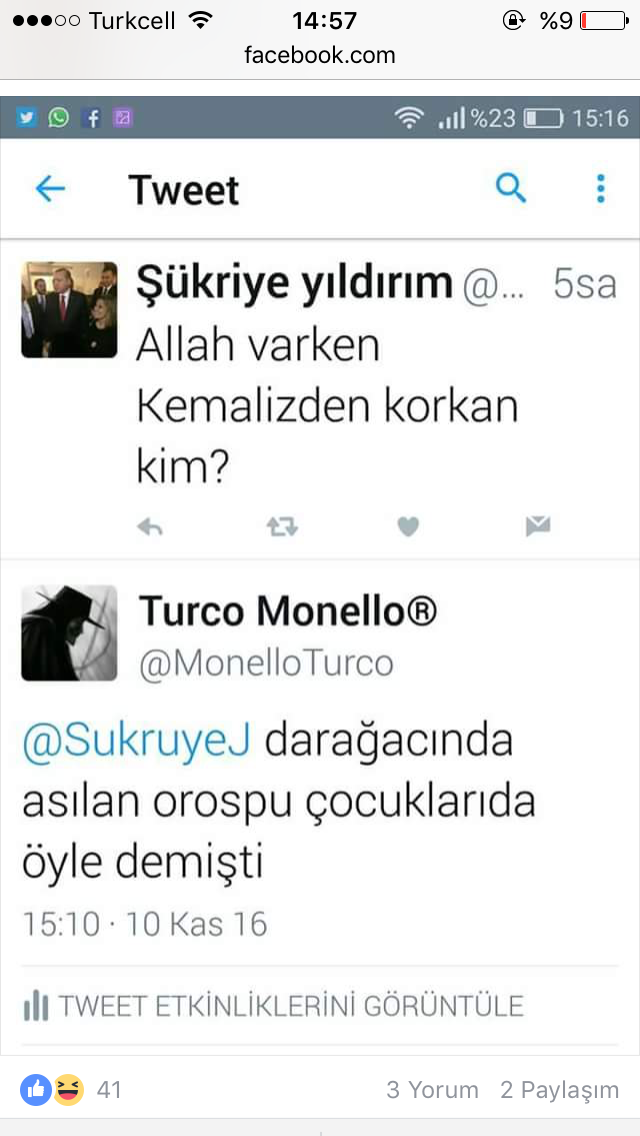Send tweet via envelope message icon
Viewport: 640px width, 1136px height.
click(538, 527)
